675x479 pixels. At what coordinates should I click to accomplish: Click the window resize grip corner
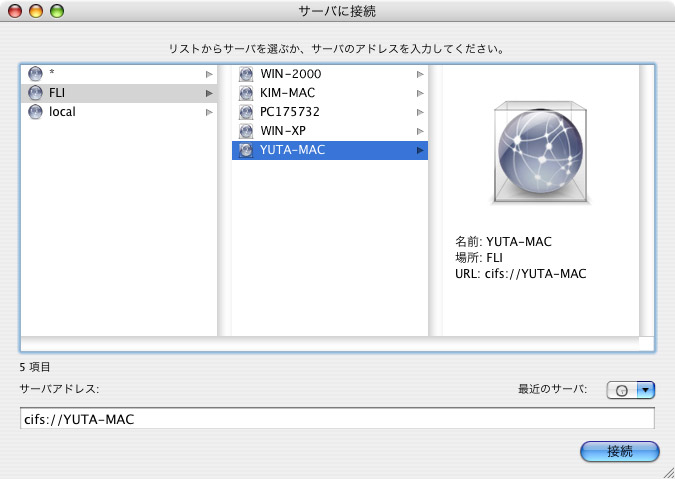click(x=668, y=472)
